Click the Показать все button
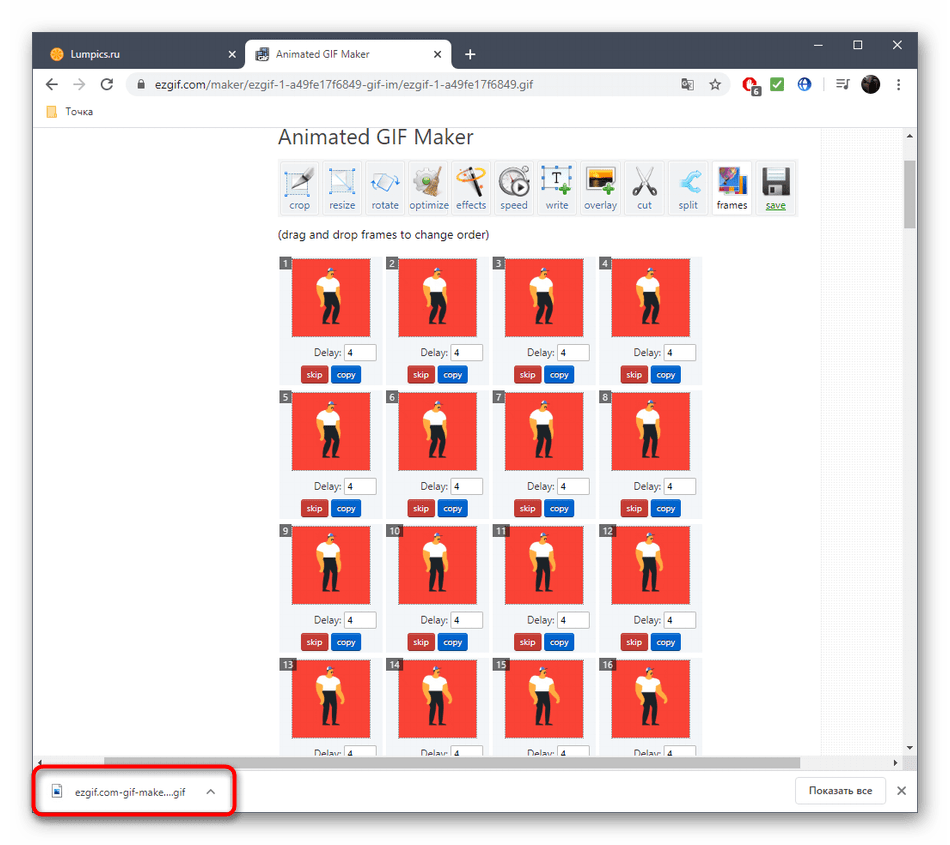This screenshot has height=845, width=950. [x=840, y=790]
